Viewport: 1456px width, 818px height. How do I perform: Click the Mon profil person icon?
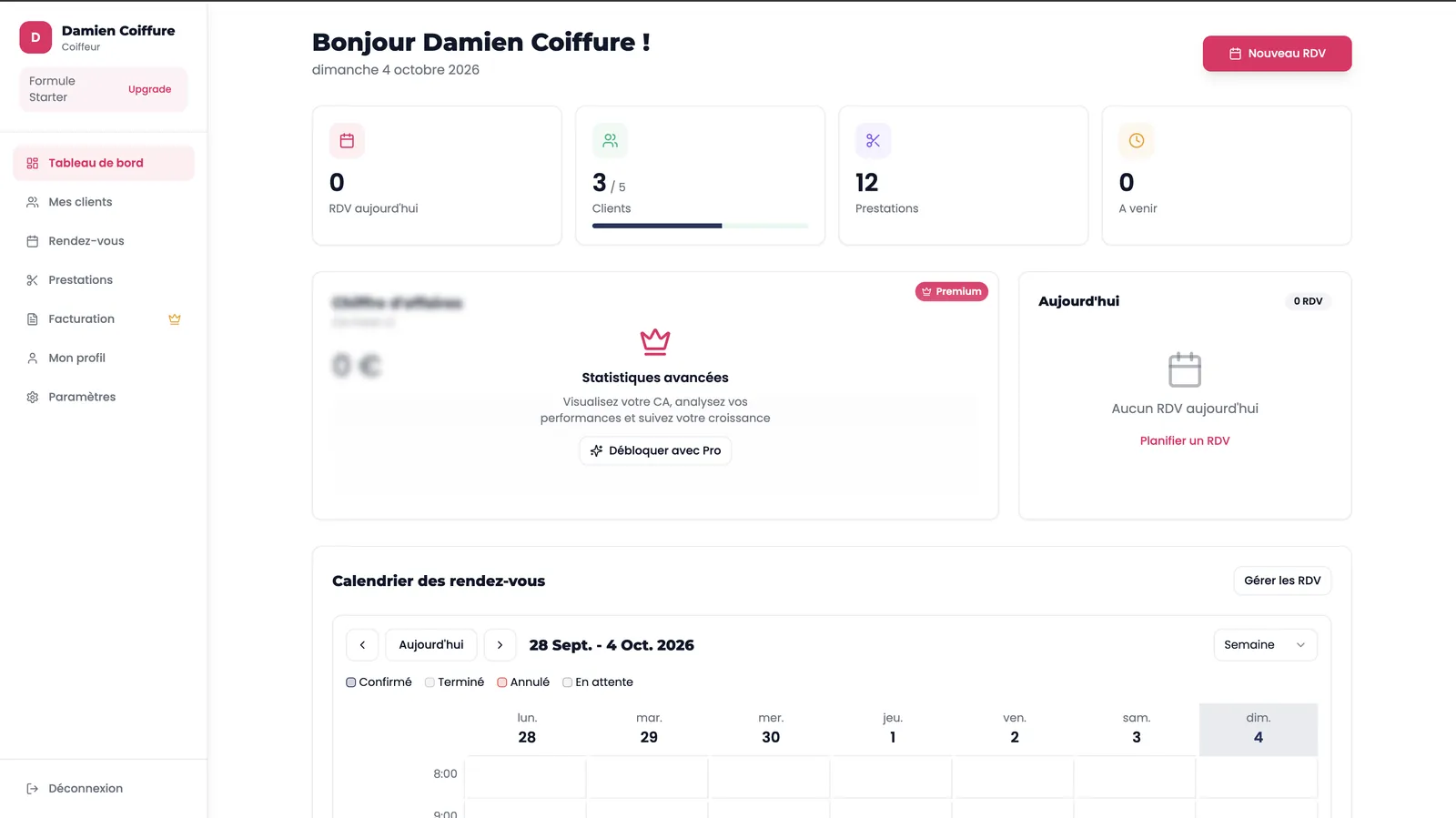click(x=33, y=359)
